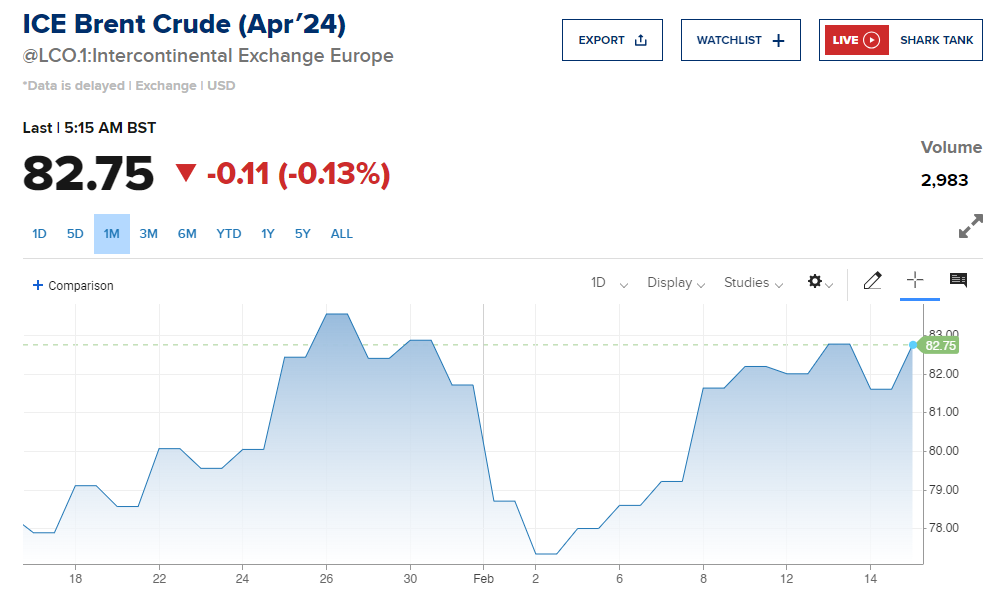Toggle the crosshair tool
This screenshot has height=602, width=997.
(915, 280)
